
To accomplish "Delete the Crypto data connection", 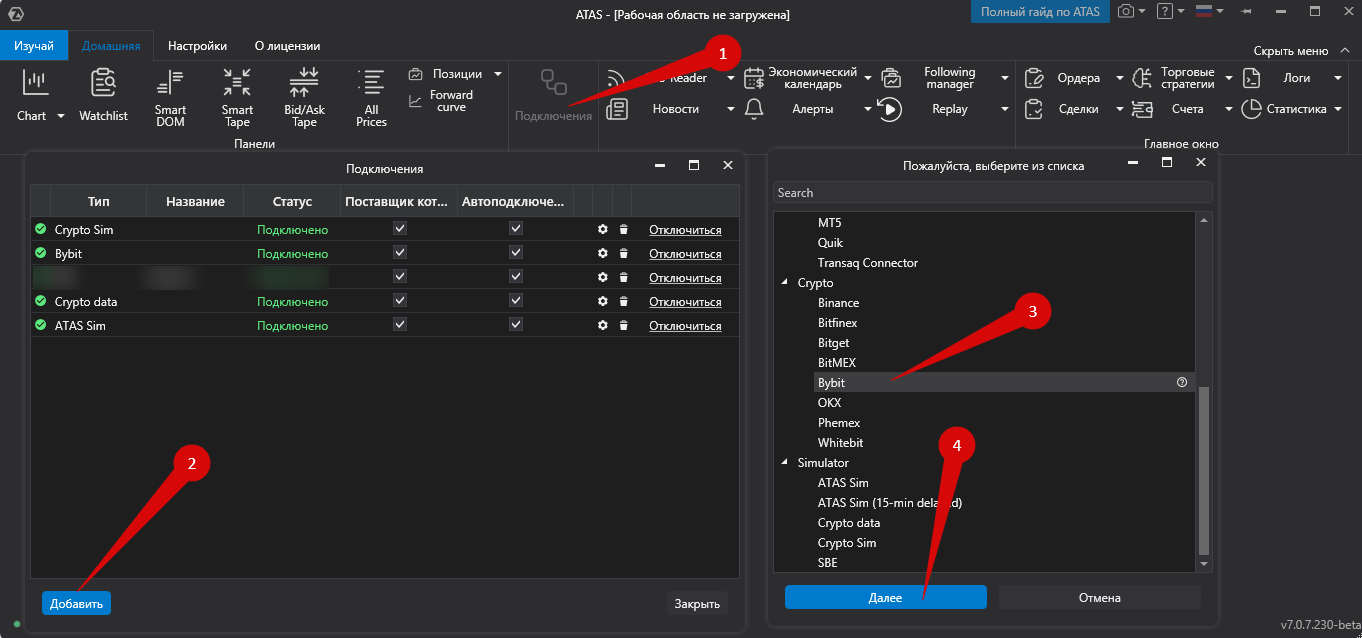I will 623,302.
